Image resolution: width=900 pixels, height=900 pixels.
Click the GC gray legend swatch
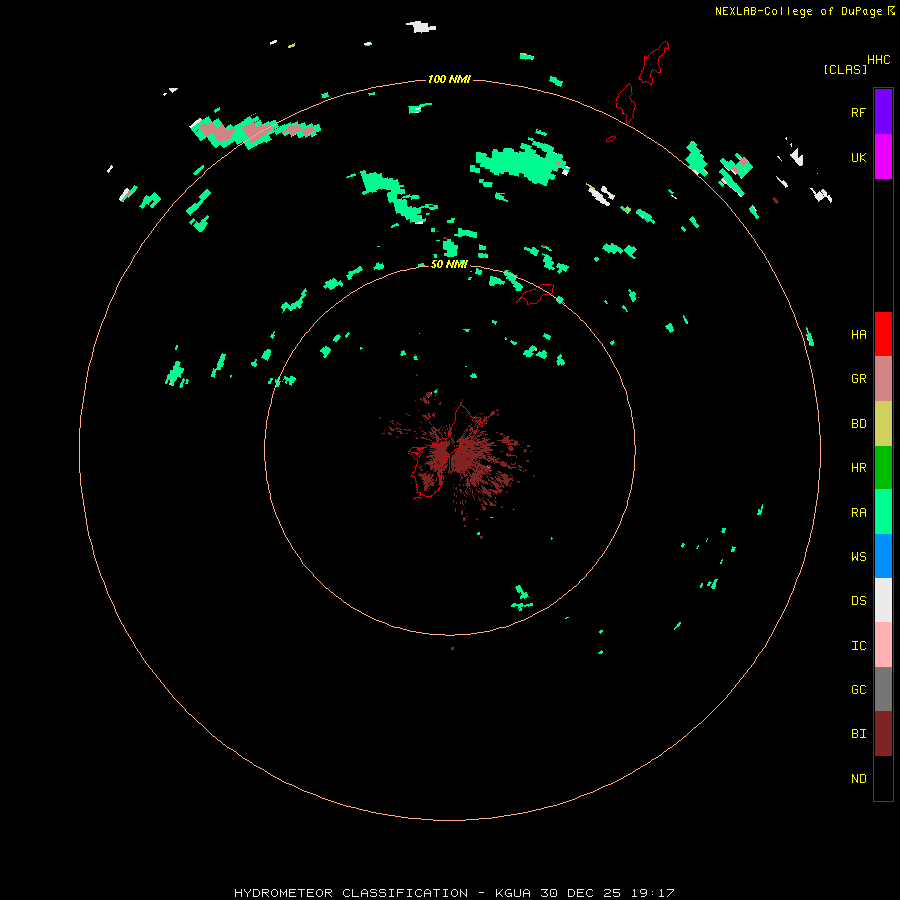(x=883, y=689)
